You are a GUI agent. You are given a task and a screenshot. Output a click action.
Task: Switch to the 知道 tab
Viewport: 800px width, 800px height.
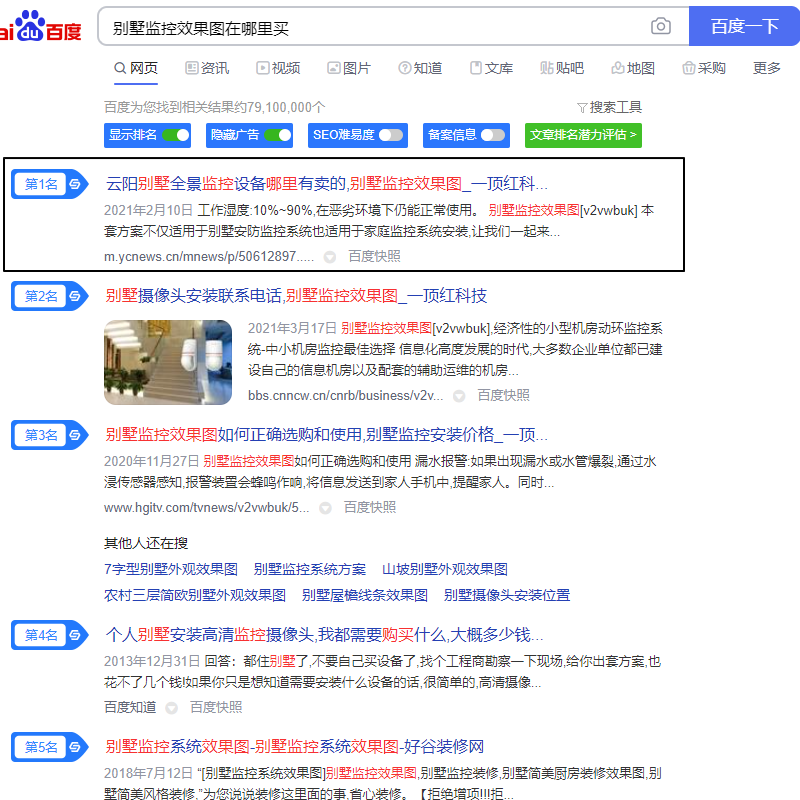420,68
